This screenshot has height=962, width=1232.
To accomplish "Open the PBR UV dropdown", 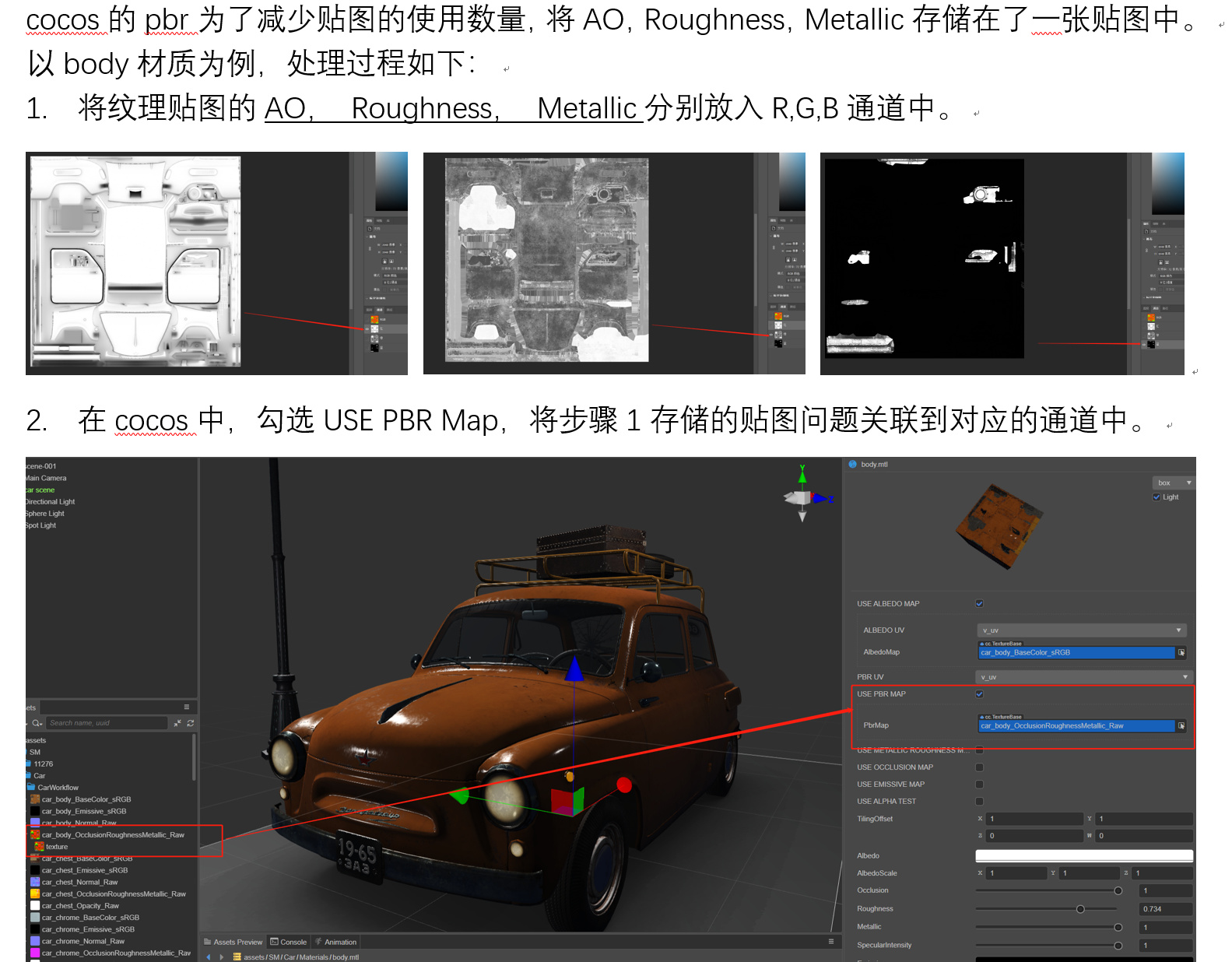I will (1084, 676).
